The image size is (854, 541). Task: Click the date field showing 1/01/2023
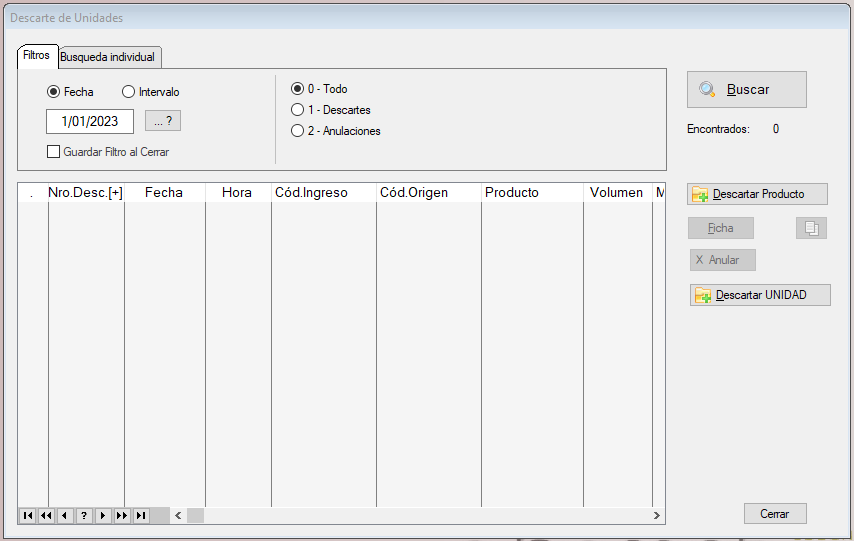(90, 121)
